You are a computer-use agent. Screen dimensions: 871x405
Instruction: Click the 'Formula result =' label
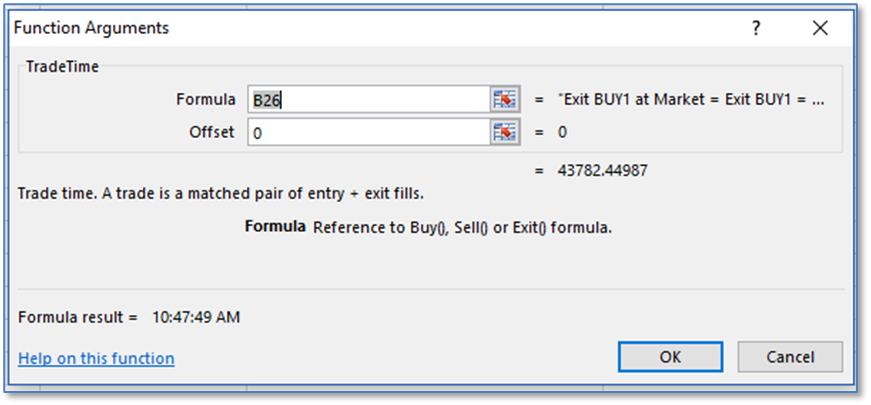77,317
